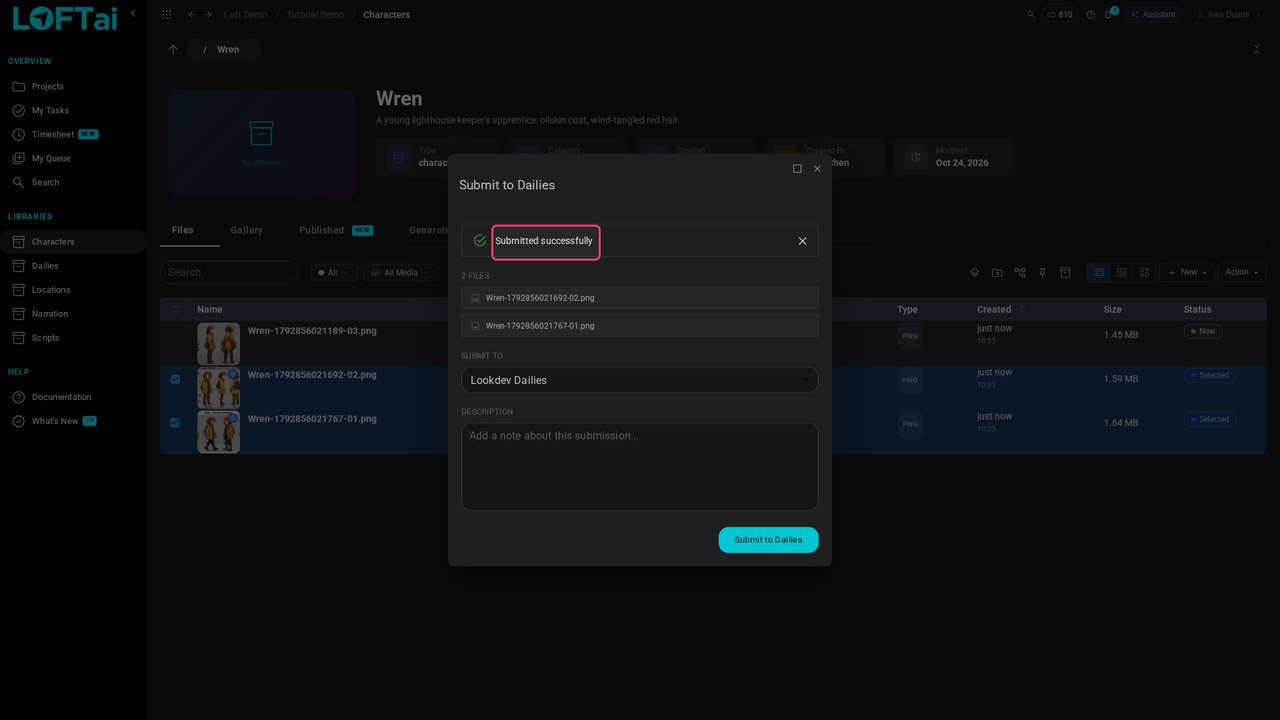Switch to grid view
The height and width of the screenshot is (720, 1280).
[x=1122, y=272]
